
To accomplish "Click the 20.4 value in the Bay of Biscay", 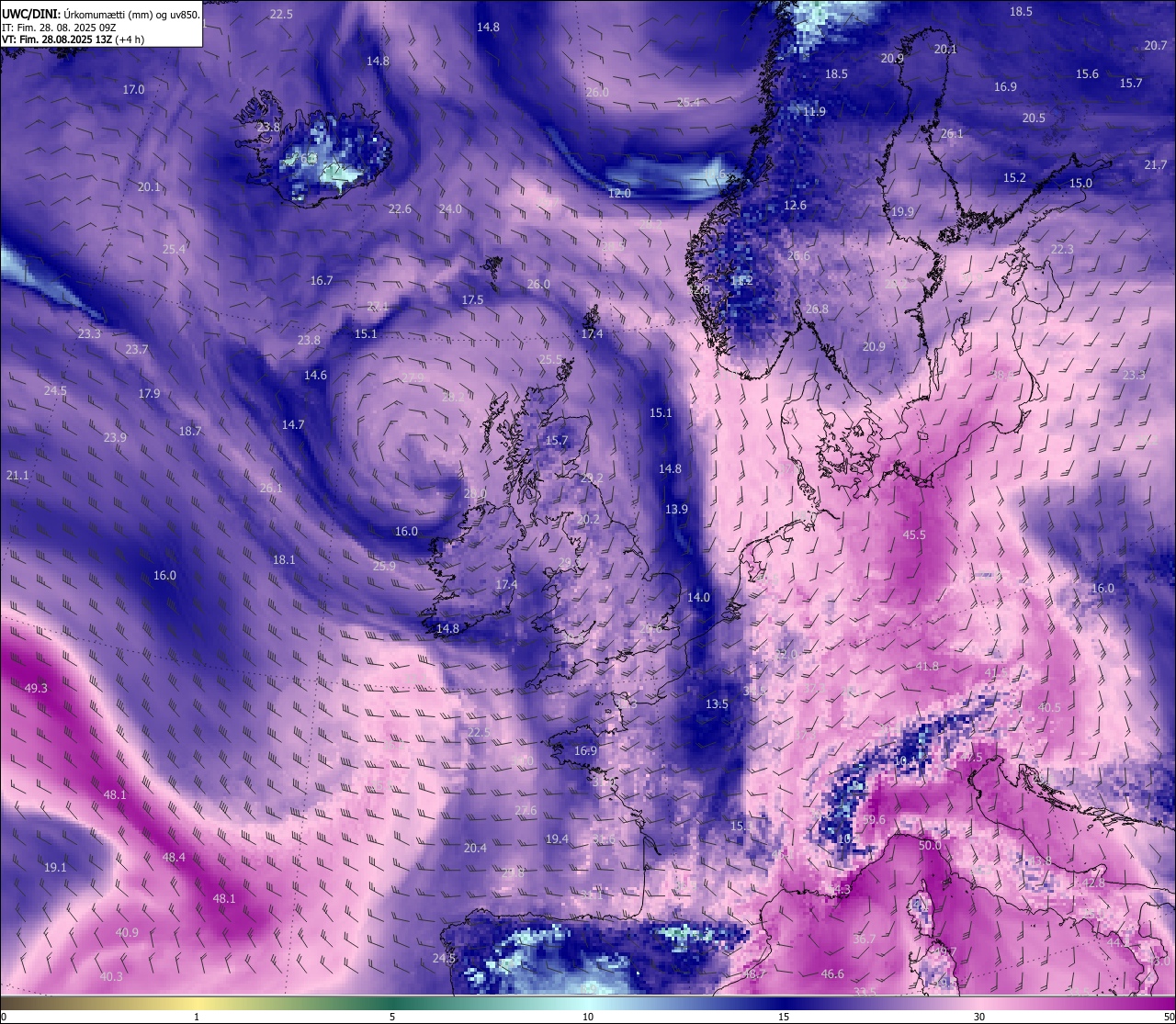I will pos(475,848).
